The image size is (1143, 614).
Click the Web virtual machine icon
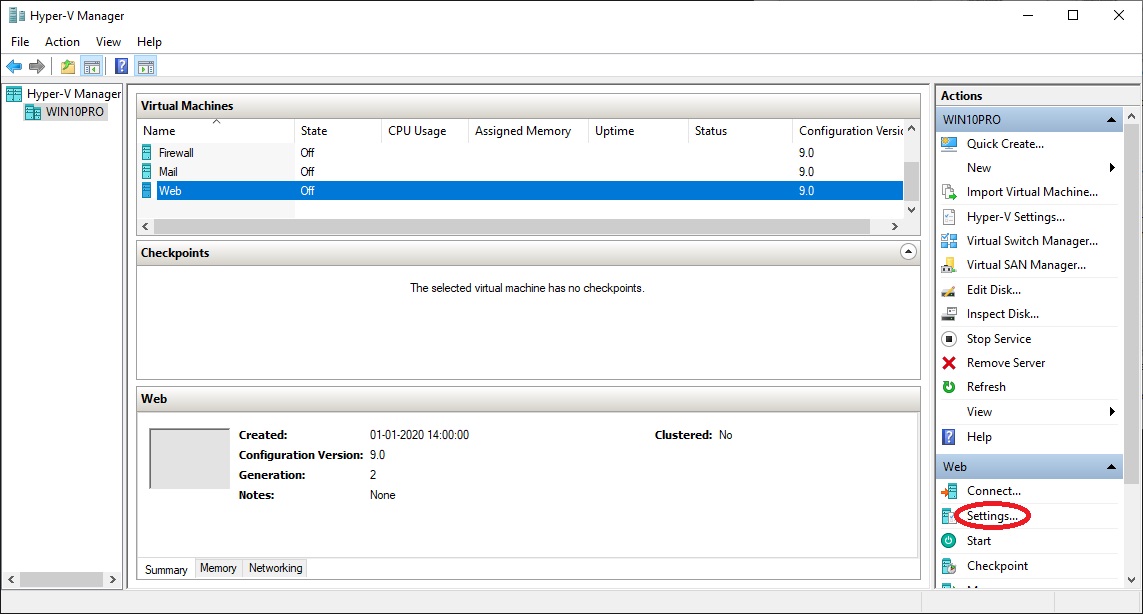[x=147, y=190]
